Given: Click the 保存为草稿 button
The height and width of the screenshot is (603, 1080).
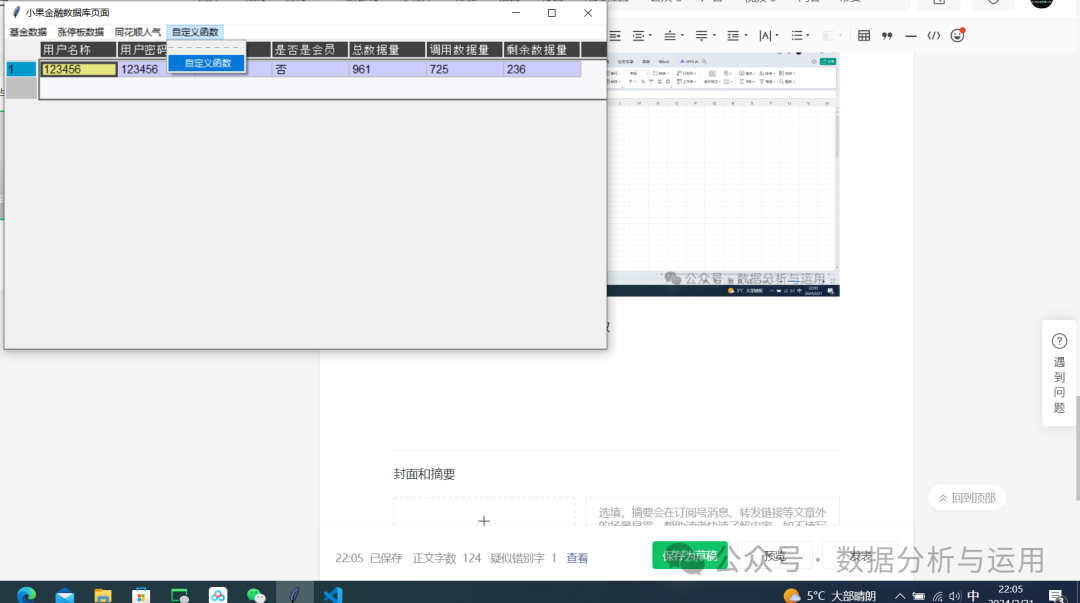Looking at the screenshot, I should click(x=689, y=555).
